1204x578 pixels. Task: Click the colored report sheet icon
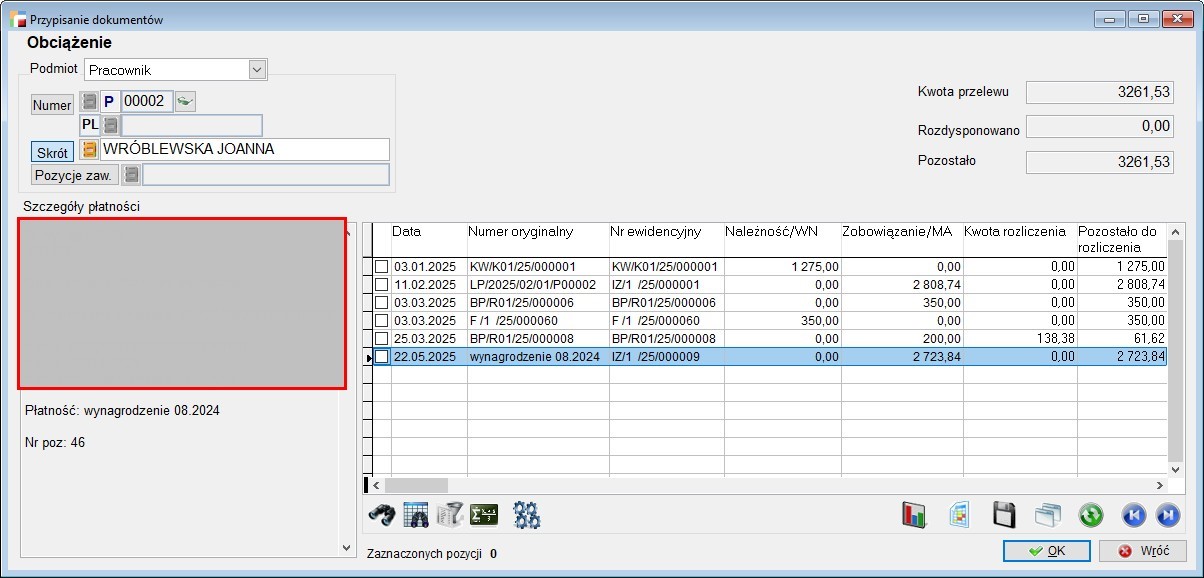pyautogui.click(x=959, y=515)
